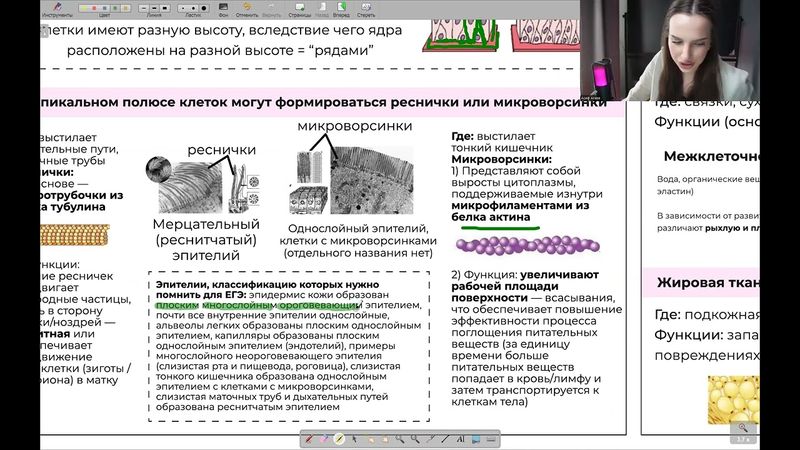Choose the small eraser size
Image resolution: width=800 pixels, height=450 pixels.
(x=183, y=8)
